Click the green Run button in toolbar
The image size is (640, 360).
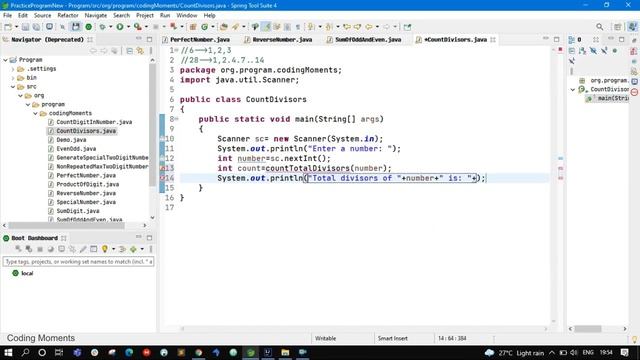[120, 27]
